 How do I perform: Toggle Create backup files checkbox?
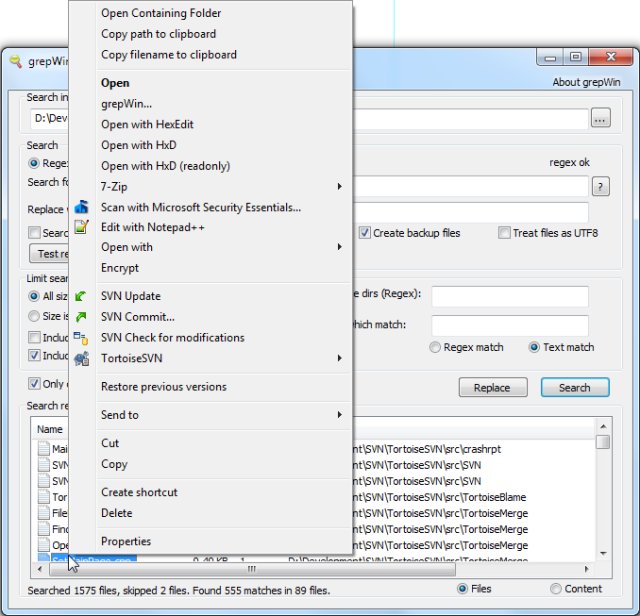364,233
